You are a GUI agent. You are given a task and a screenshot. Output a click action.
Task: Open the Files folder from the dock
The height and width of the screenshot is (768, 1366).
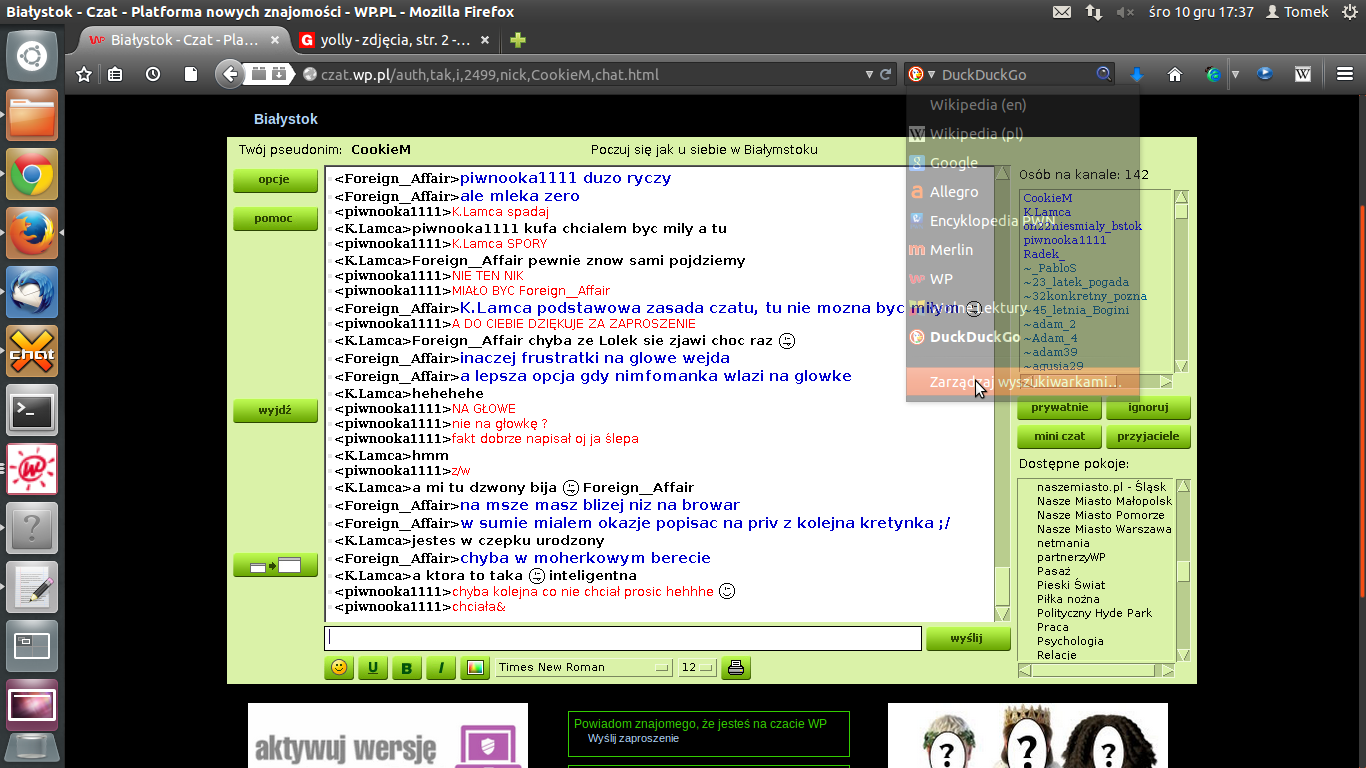tap(32, 117)
